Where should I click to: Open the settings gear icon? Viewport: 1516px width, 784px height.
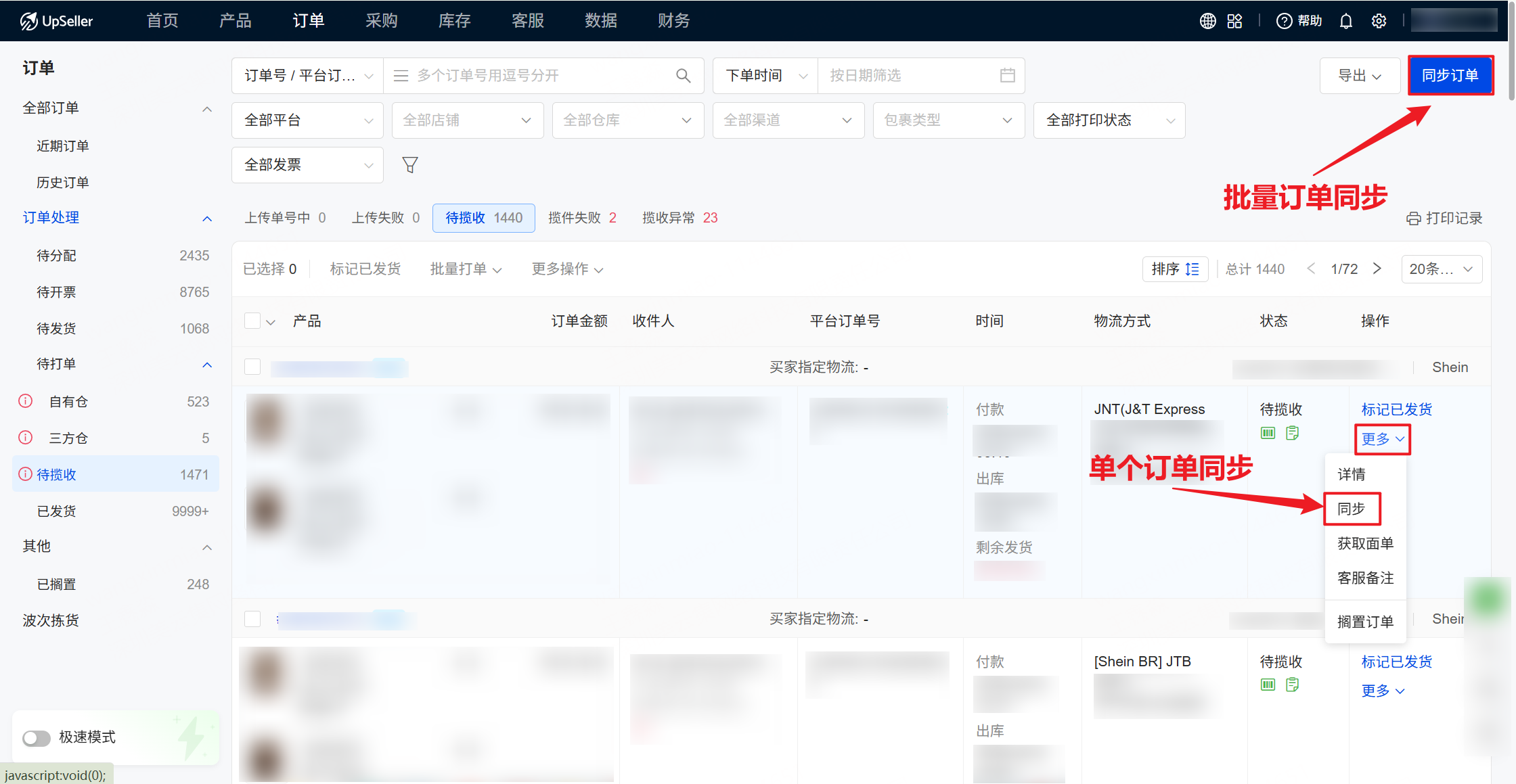point(1379,21)
